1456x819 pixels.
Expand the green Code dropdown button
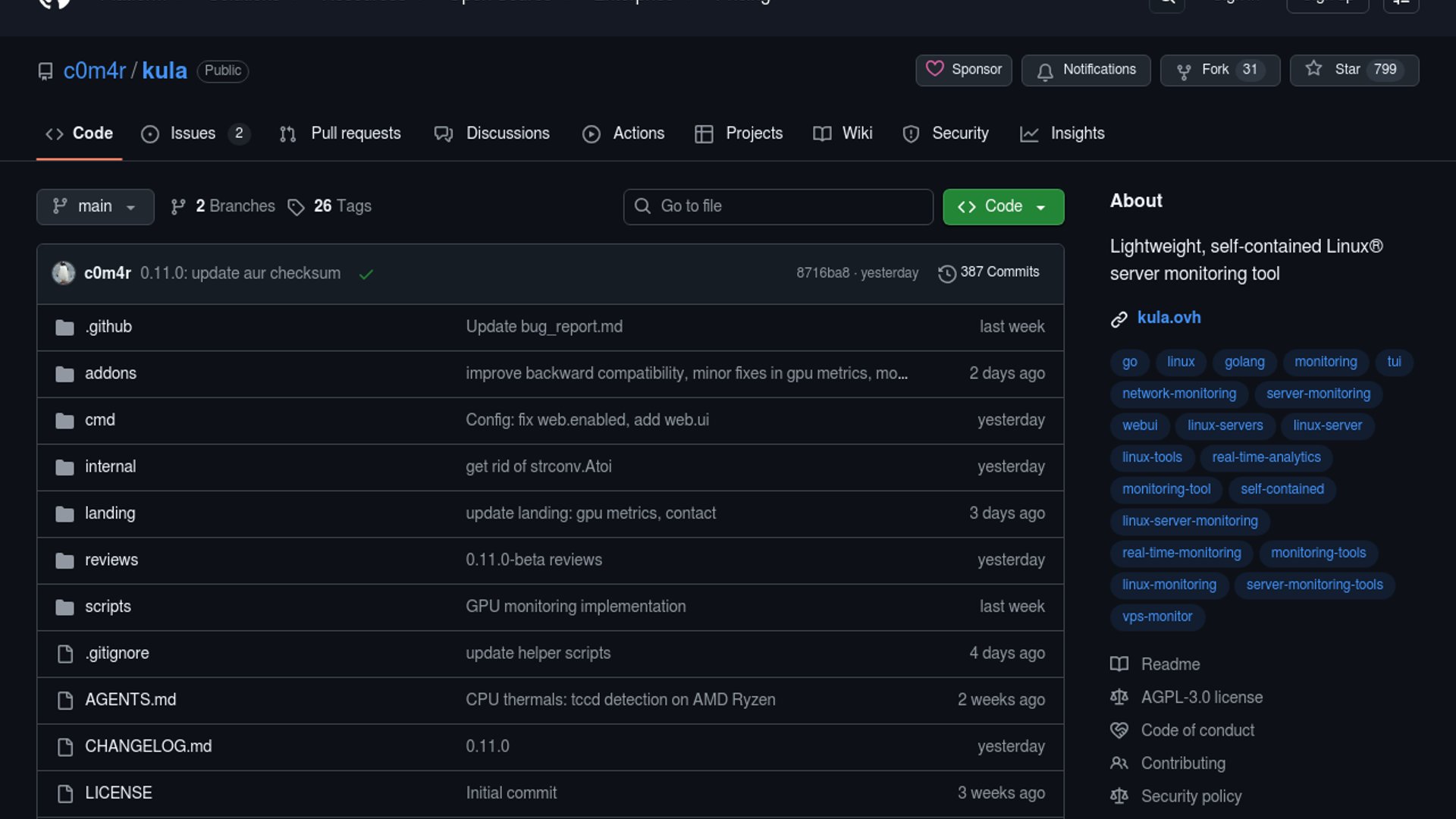point(1003,206)
